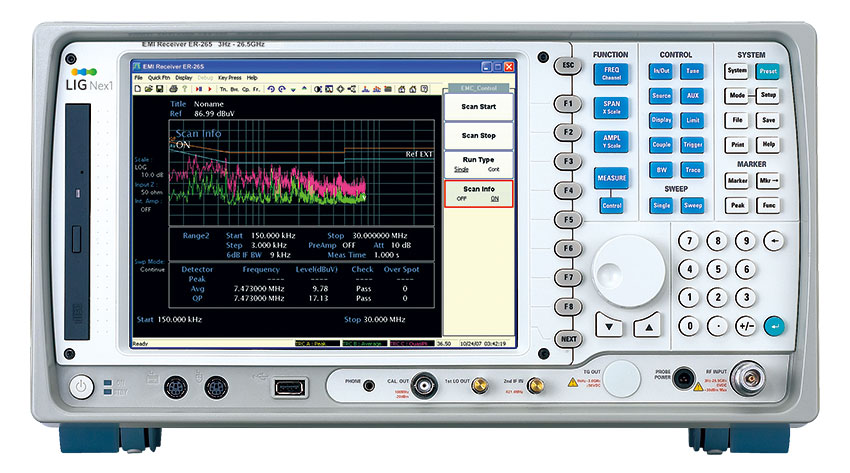The width and height of the screenshot is (850, 473).
Task: Click the Print toolbar icon
Action: (x=173, y=89)
